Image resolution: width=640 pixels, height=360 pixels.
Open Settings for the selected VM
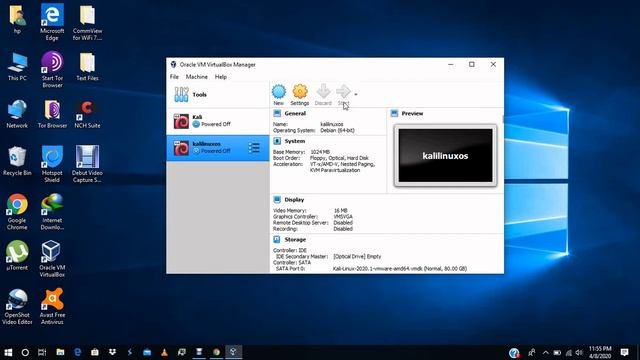click(300, 95)
